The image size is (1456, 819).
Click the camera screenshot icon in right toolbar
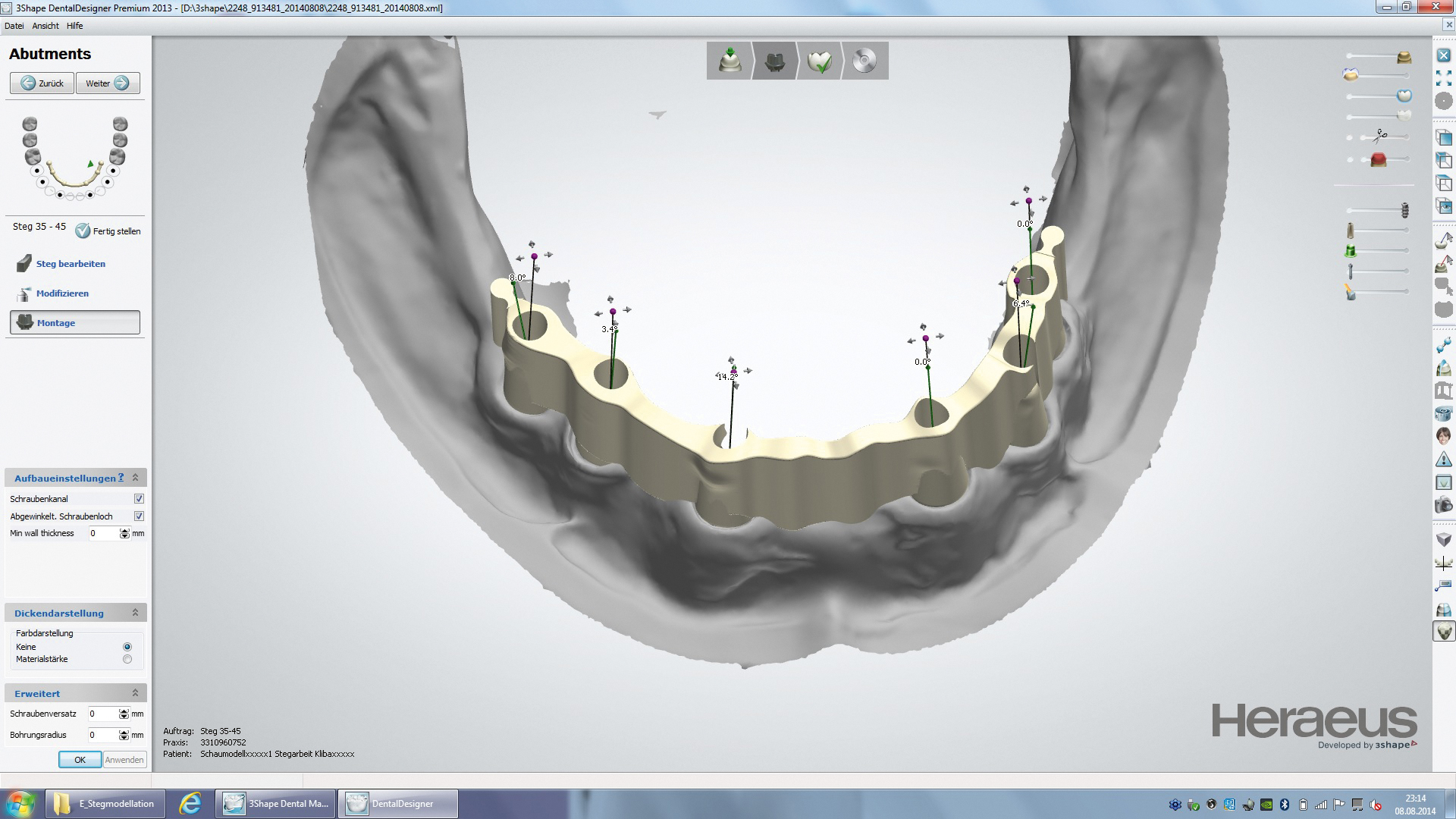point(1443,505)
